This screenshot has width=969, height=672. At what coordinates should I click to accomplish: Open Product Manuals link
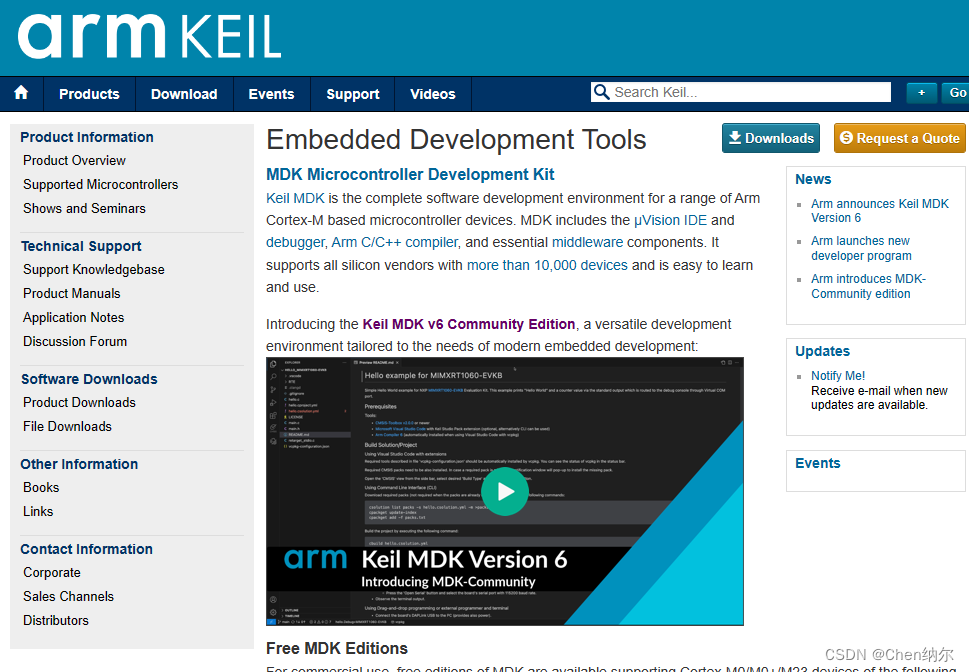(x=72, y=294)
